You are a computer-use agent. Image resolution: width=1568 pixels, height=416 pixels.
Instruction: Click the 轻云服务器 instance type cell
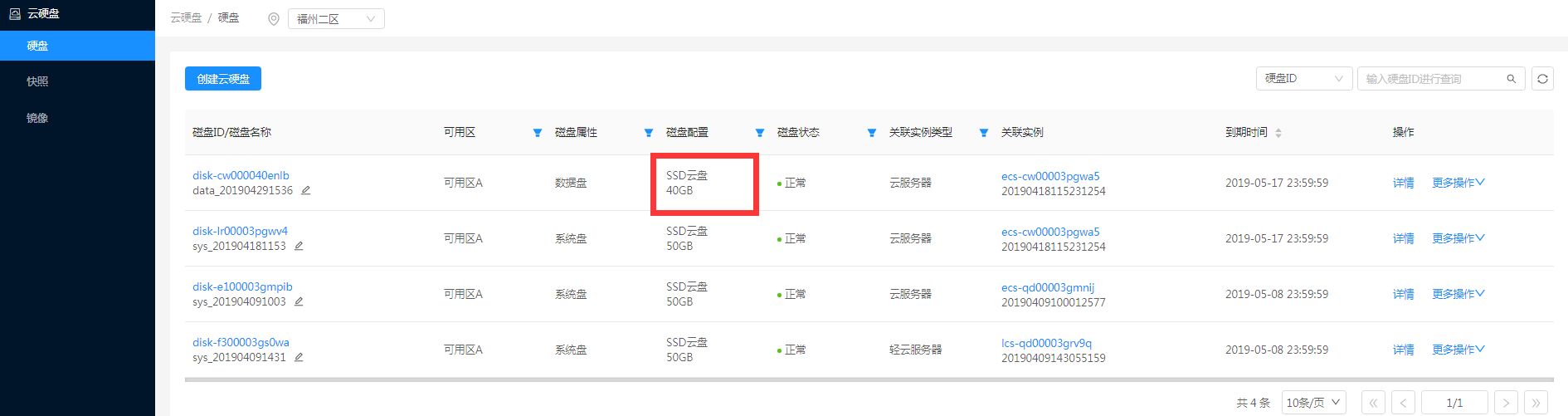pyautogui.click(x=916, y=350)
